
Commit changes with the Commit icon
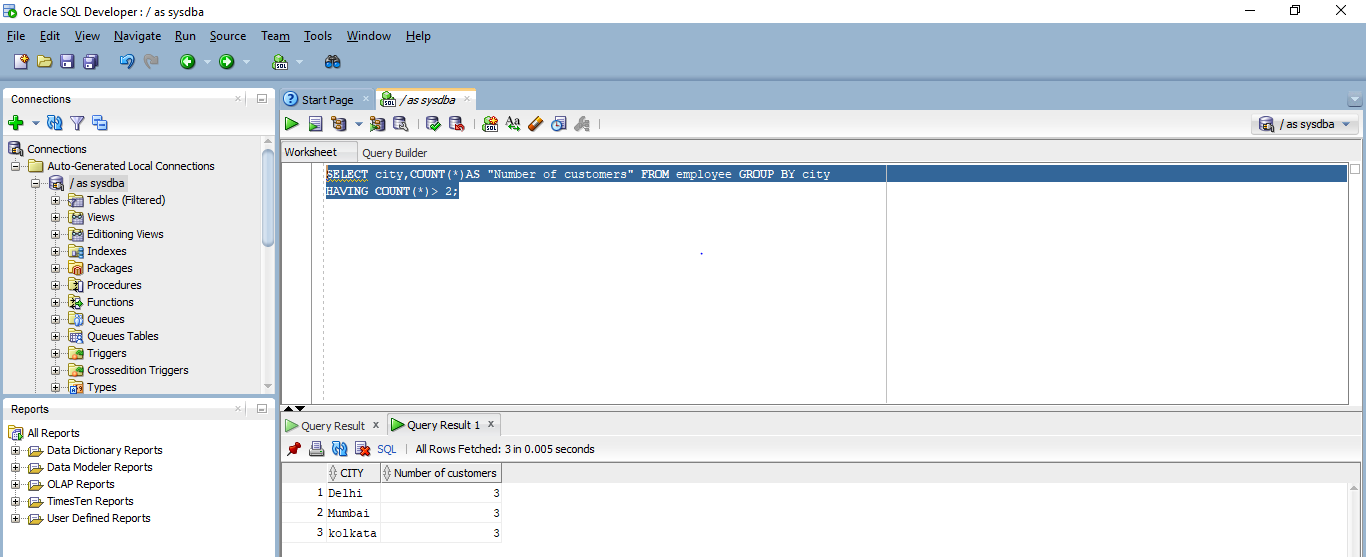(x=433, y=124)
